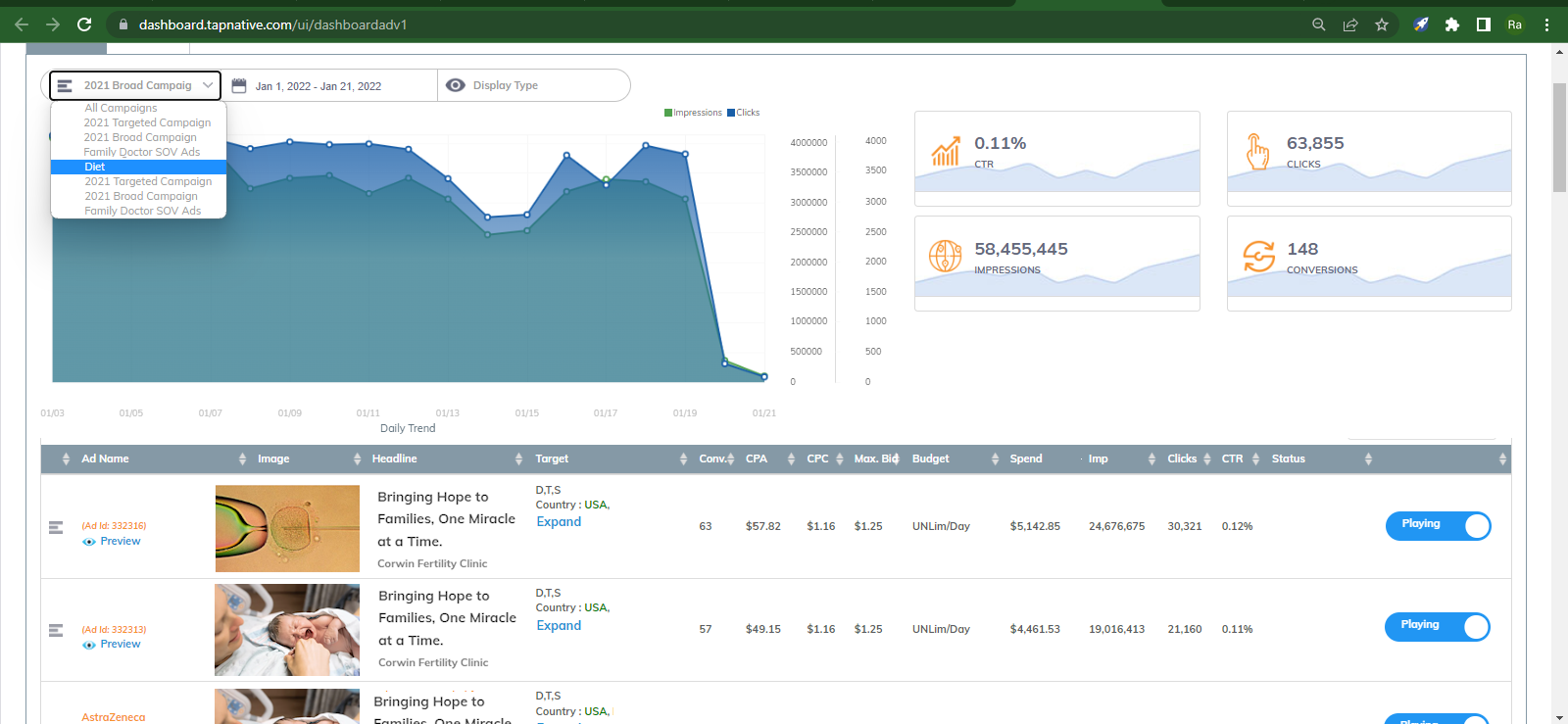Open the 148 Conversions summary card
Screen dimensions: 1568x724
click(1369, 263)
